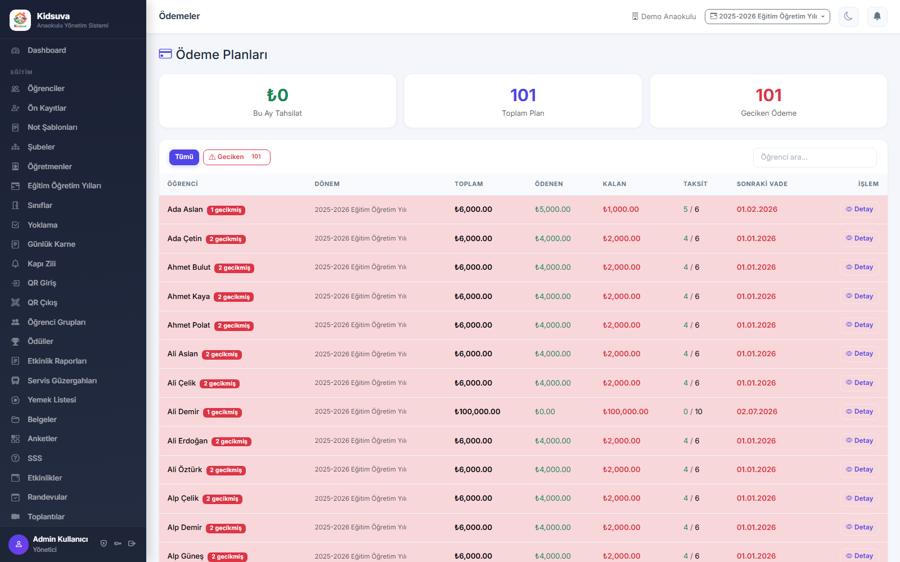Open Detay for Ali Demir
Screen dimensions: 900x562
point(859,412)
